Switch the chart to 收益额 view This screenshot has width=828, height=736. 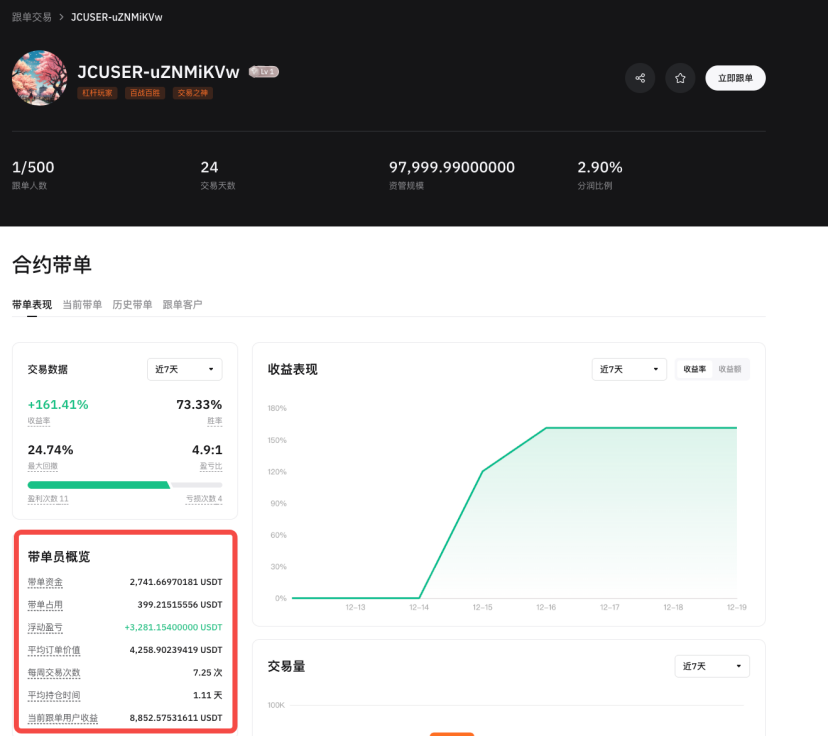[730, 369]
